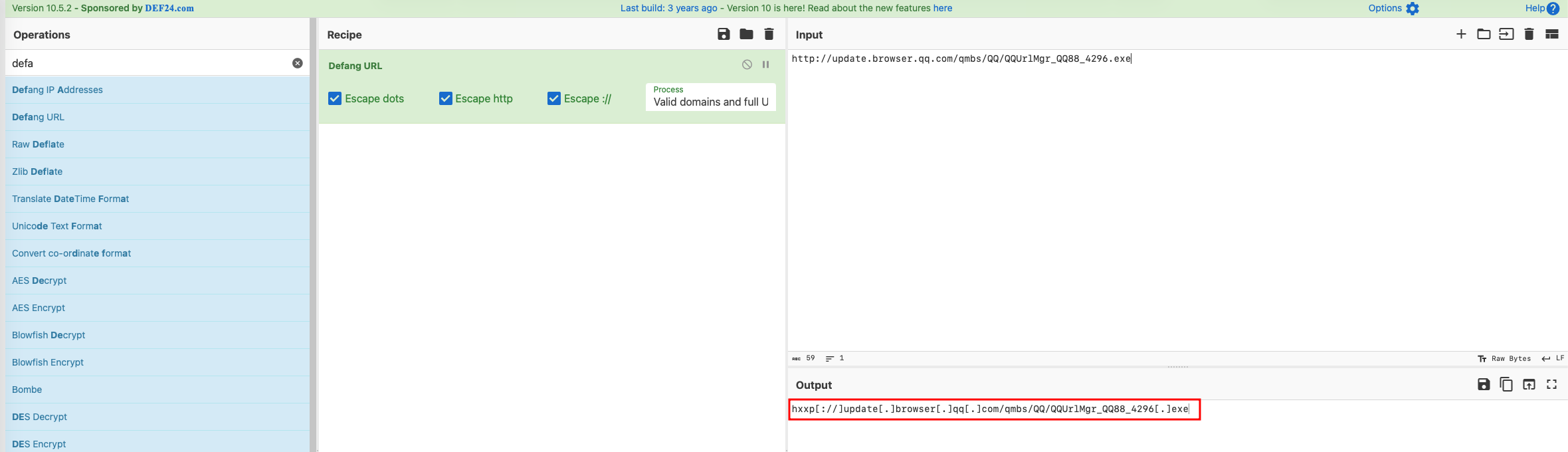
Task: Select Translate DateTime Format operation
Action: click(157, 199)
